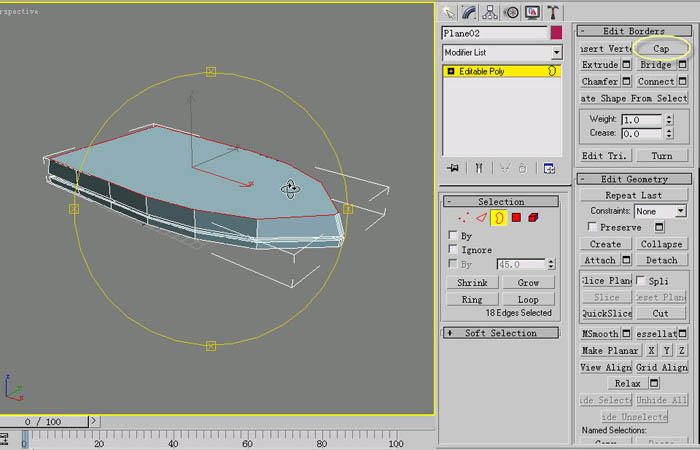The height and width of the screenshot is (450, 700).
Task: Click the QuickSlice button
Action: pos(606,313)
